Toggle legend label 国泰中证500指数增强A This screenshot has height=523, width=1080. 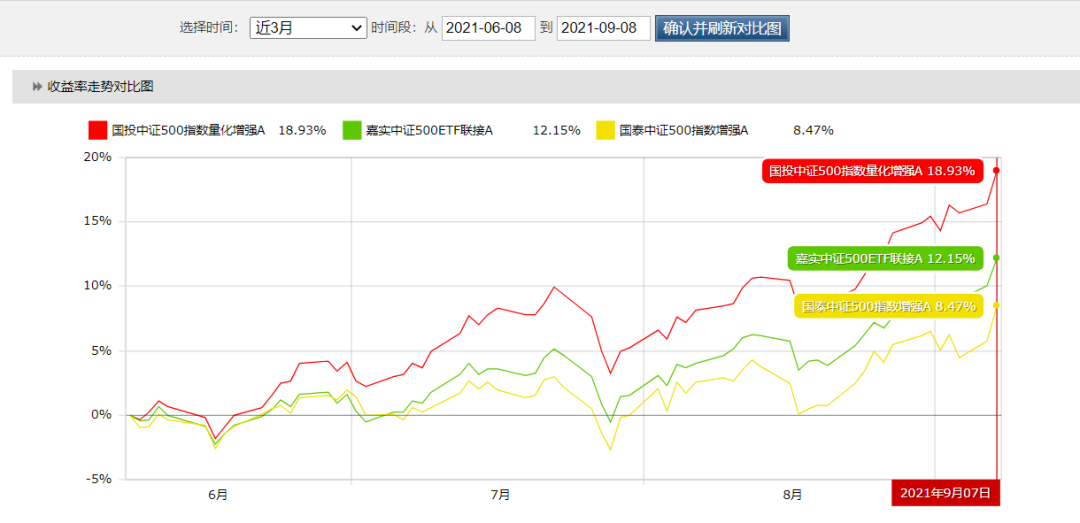click(x=683, y=130)
